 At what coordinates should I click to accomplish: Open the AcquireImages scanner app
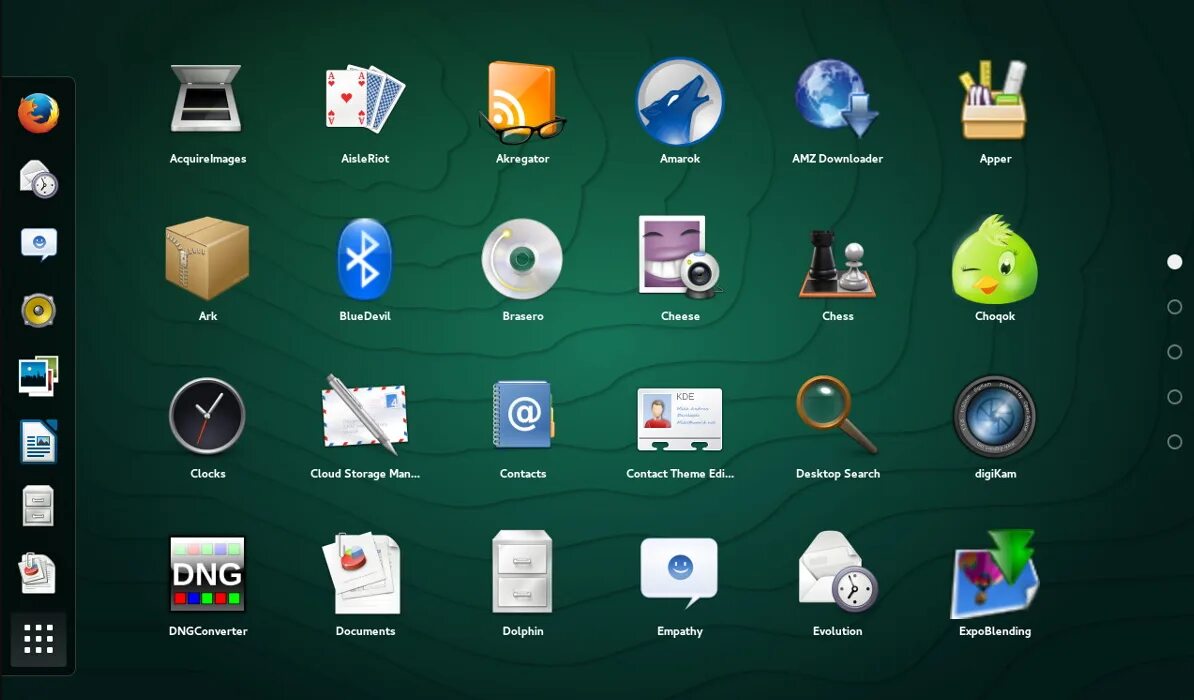207,99
